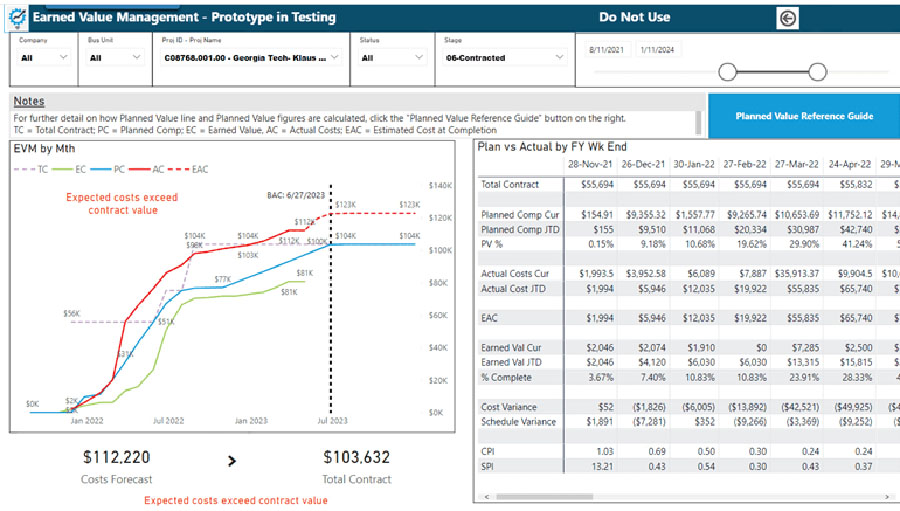Click the BAC: 6/27/2023 marker label
900x511 pixels.
point(296,195)
